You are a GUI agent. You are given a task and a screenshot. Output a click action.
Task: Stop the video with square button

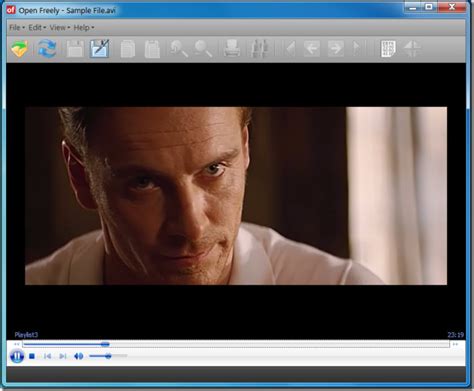[32, 356]
